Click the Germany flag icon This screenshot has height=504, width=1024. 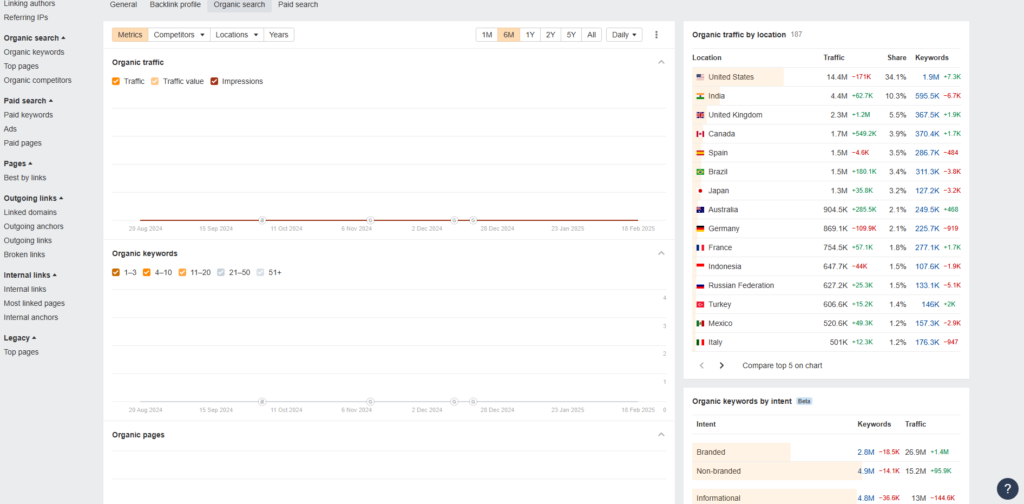tap(700, 228)
